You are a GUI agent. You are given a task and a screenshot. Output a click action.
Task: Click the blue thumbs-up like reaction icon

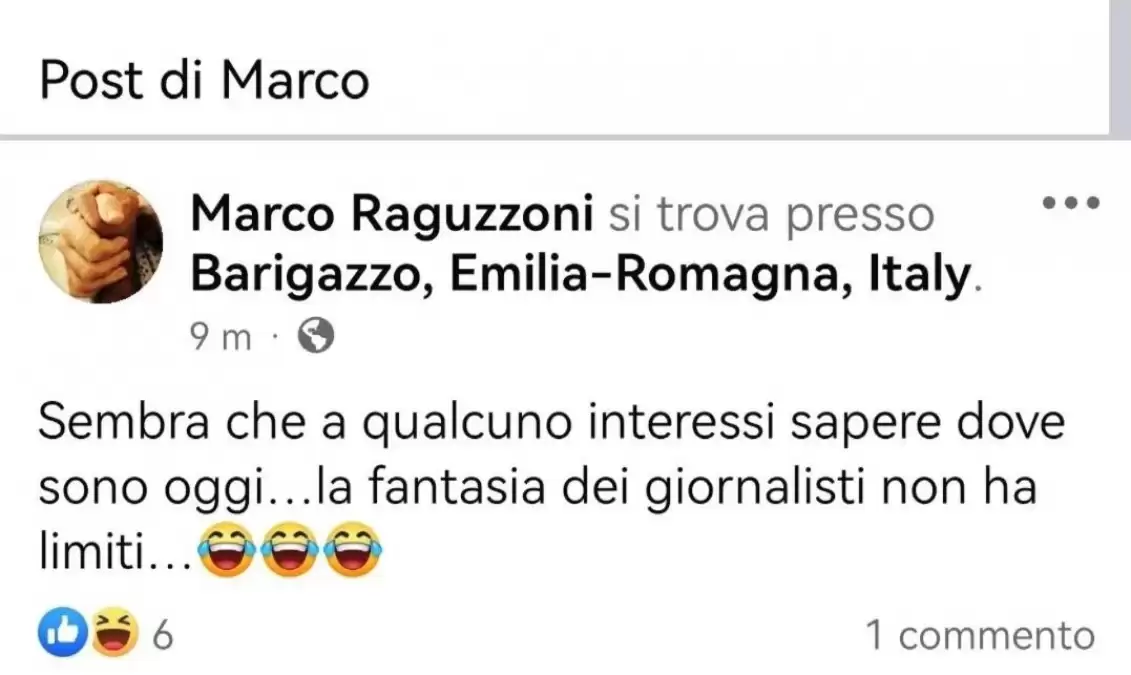(x=63, y=632)
